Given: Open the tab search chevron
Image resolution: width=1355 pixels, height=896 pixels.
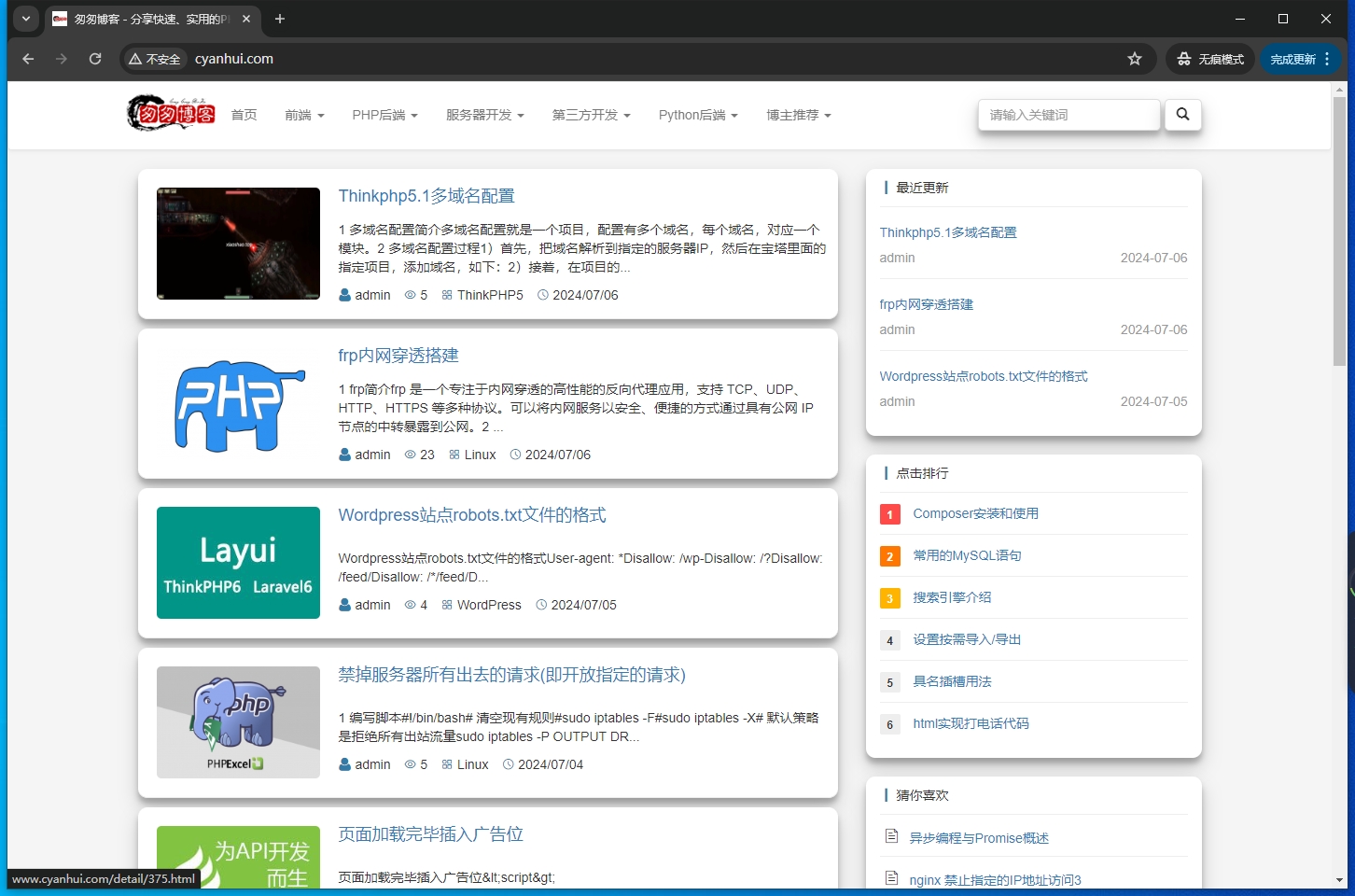Looking at the screenshot, I should (26, 19).
